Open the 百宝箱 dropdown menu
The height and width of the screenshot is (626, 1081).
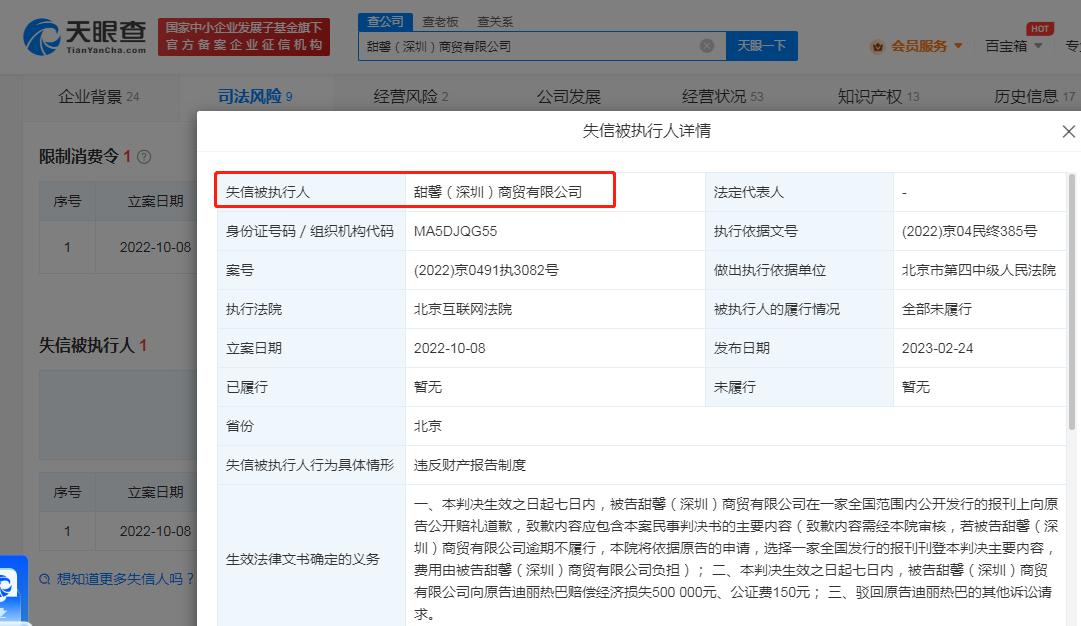click(1014, 45)
